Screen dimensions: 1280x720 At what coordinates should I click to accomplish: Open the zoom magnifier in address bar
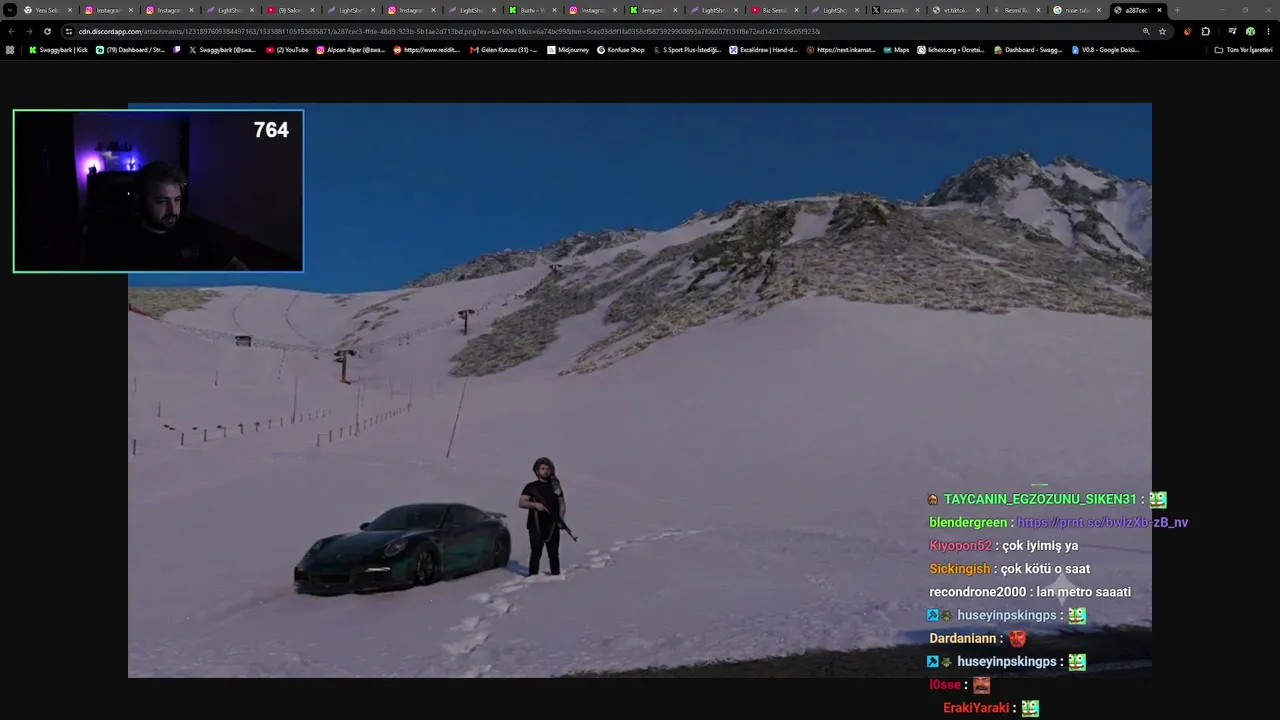click(1146, 31)
